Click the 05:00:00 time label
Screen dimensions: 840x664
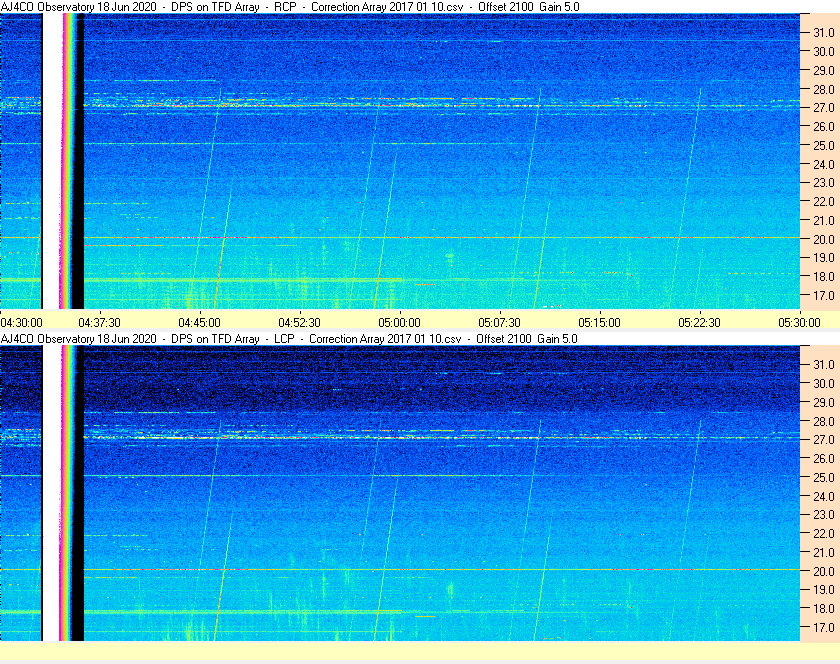399,323
